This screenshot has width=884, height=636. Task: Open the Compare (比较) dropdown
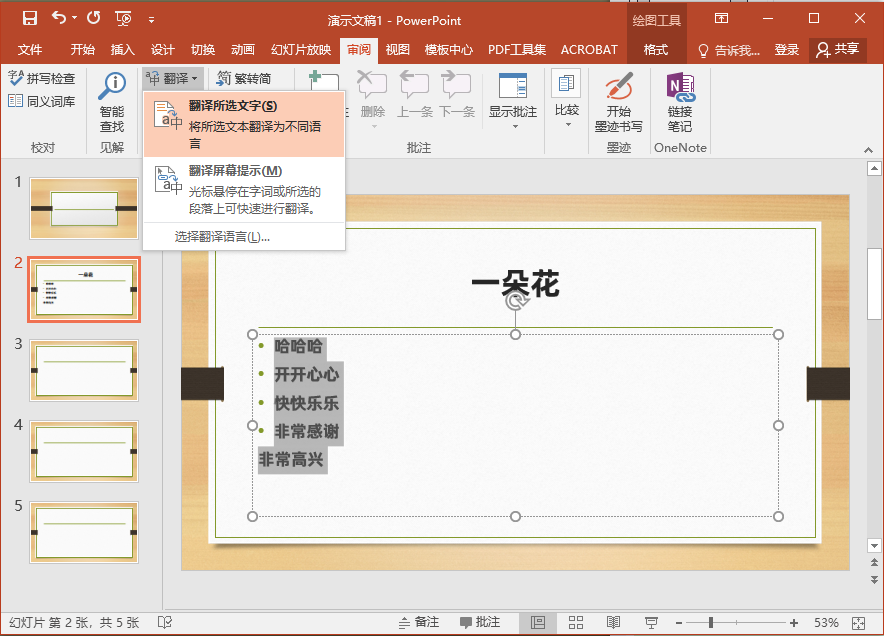click(x=567, y=110)
